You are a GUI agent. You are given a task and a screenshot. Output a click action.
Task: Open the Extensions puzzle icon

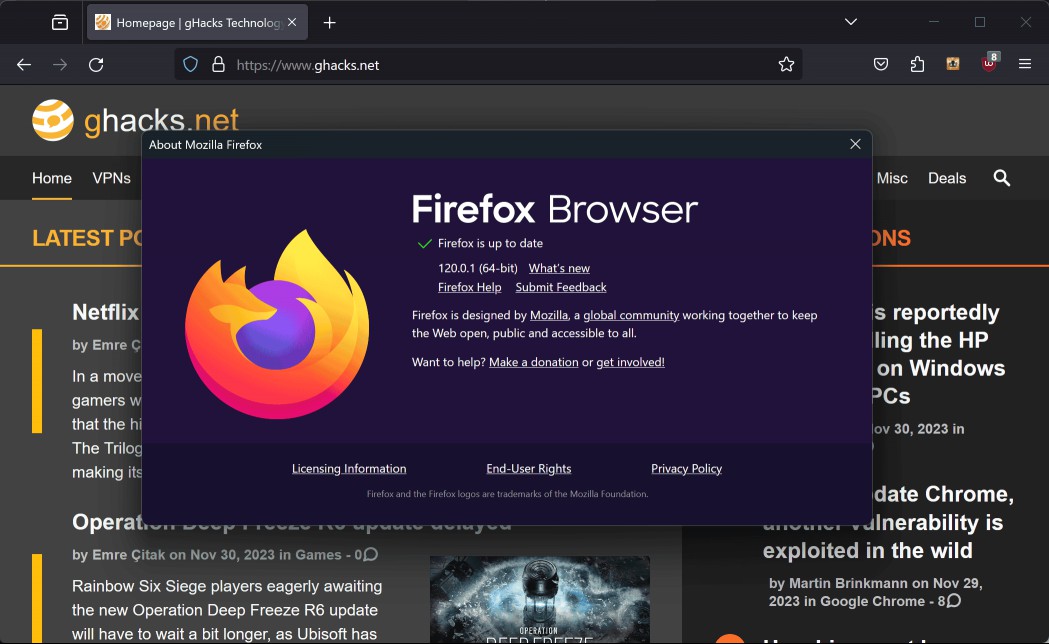click(x=917, y=64)
